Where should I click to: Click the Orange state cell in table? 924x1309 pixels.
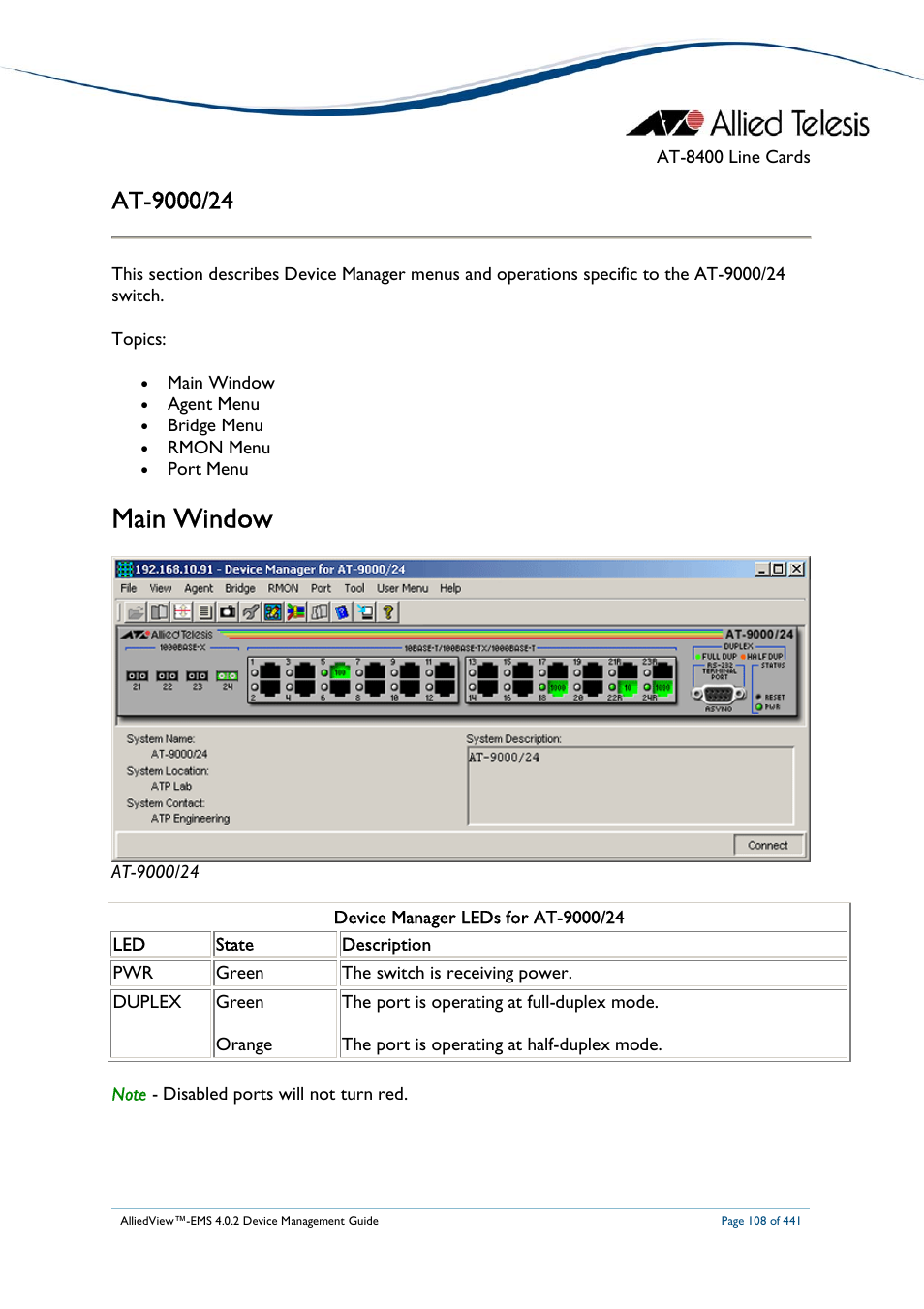point(244,1044)
